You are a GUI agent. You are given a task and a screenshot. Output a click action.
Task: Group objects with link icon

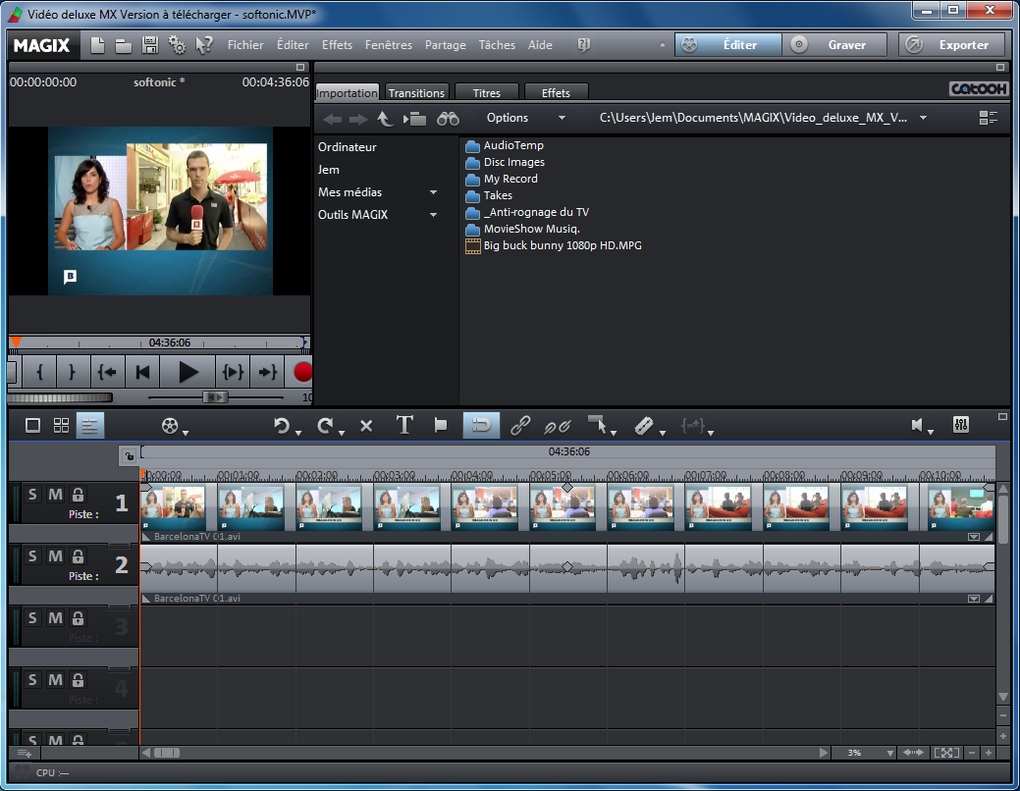click(520, 425)
